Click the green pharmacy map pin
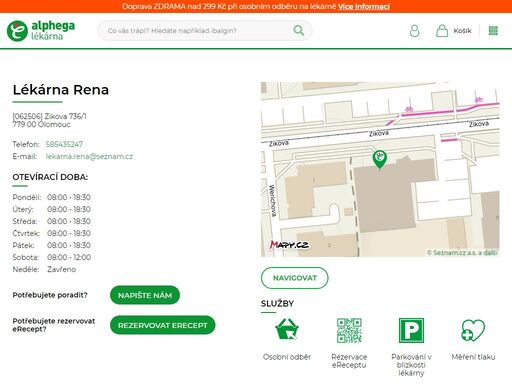 click(380, 160)
